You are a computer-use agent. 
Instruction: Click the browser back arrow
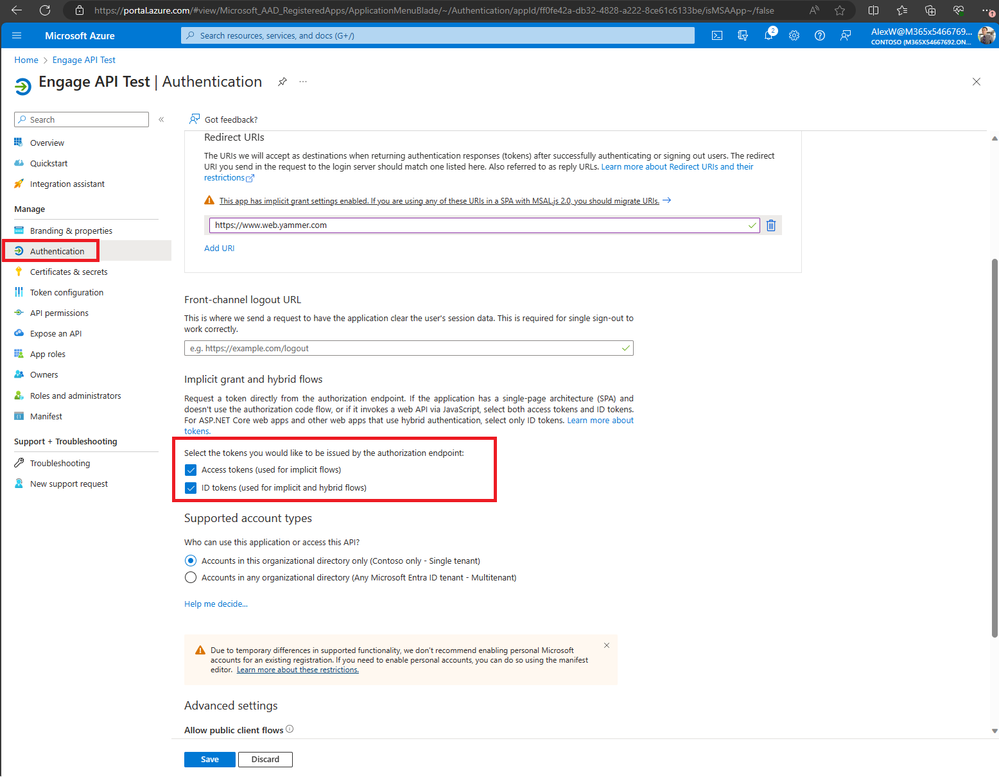17,10
